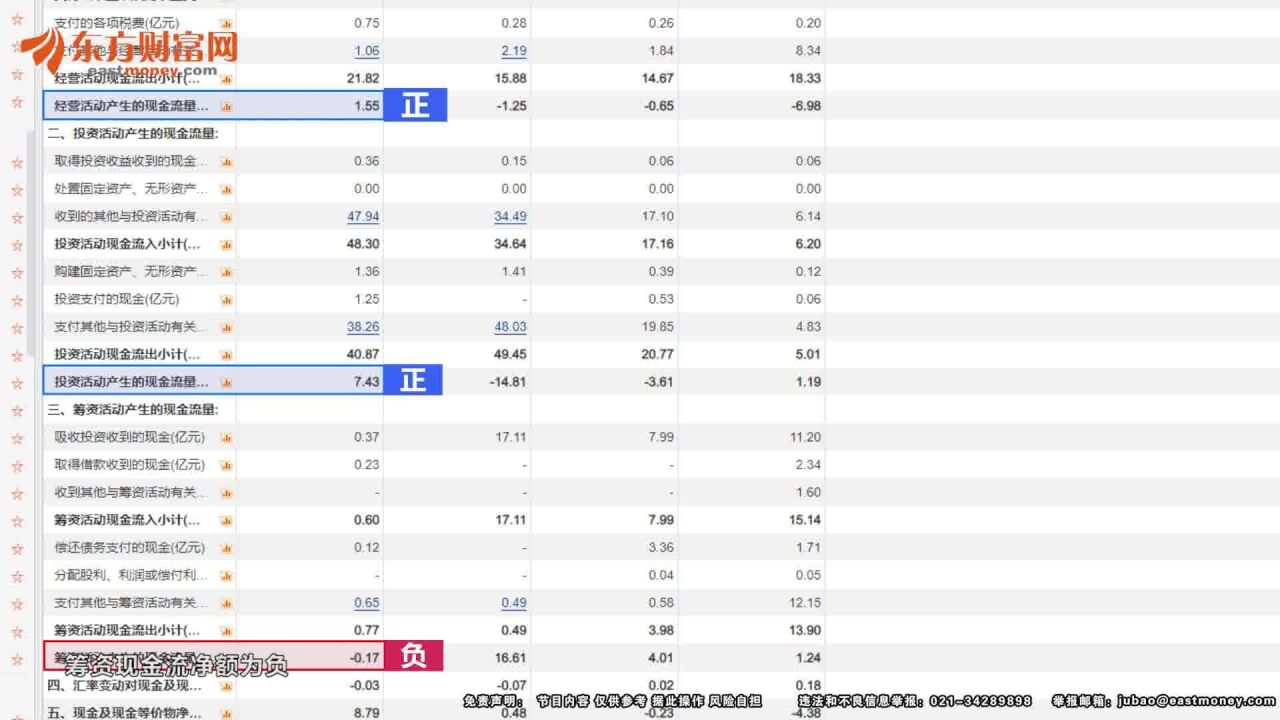Click the 15.14 cell

pyautogui.click(x=805, y=520)
